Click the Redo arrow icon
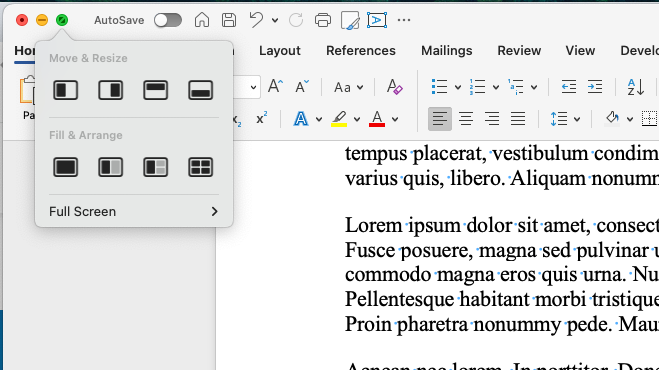This screenshot has width=659, height=370. (296, 20)
